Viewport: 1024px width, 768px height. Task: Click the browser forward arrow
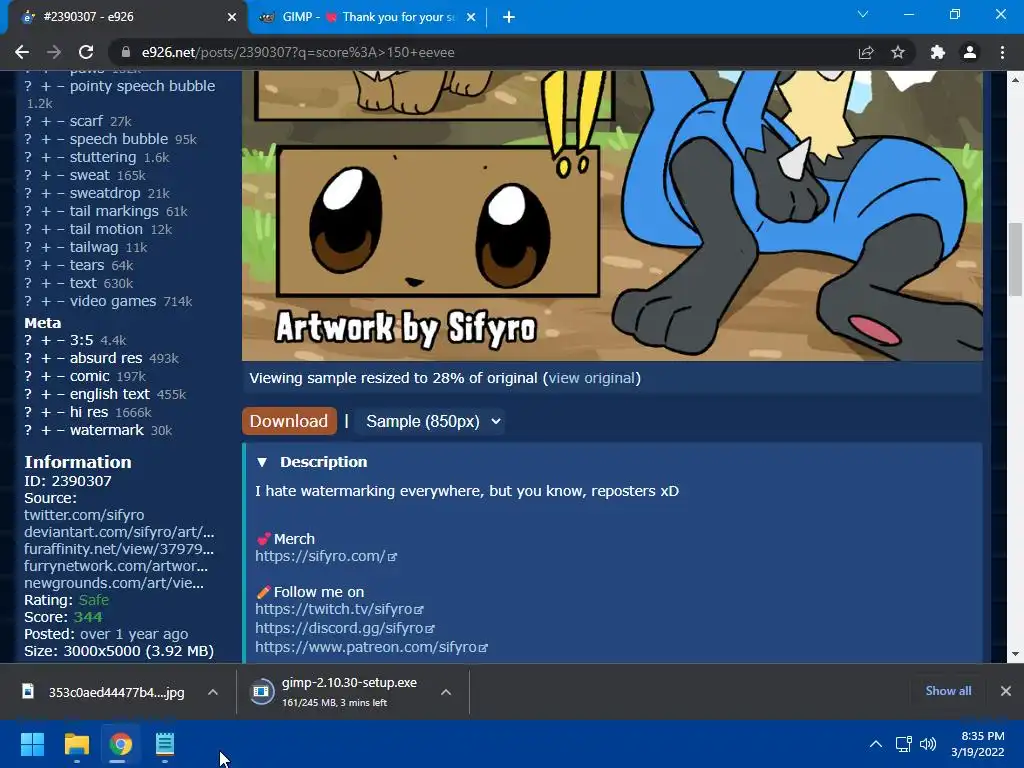(x=54, y=52)
